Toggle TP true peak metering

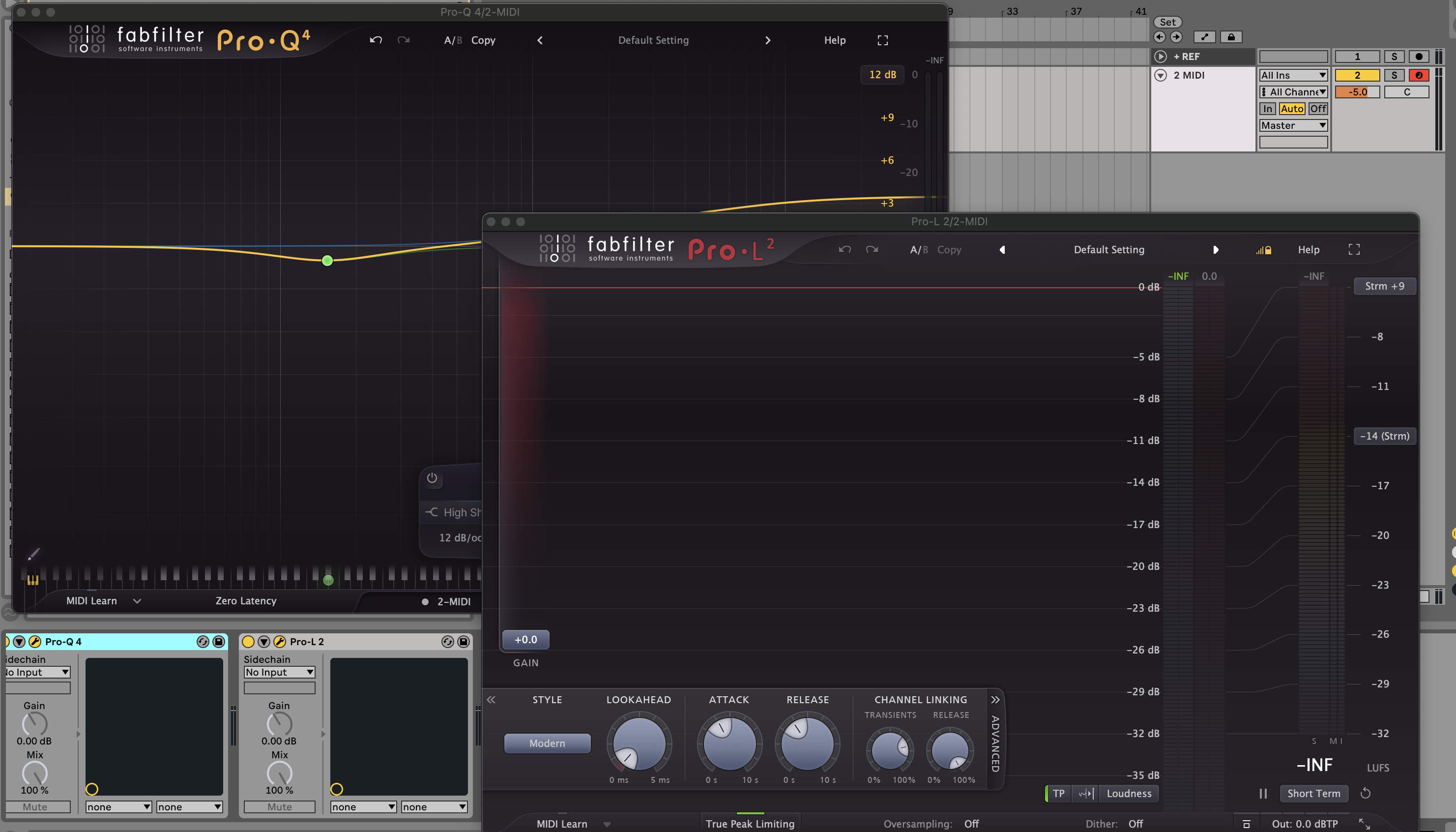click(1058, 793)
